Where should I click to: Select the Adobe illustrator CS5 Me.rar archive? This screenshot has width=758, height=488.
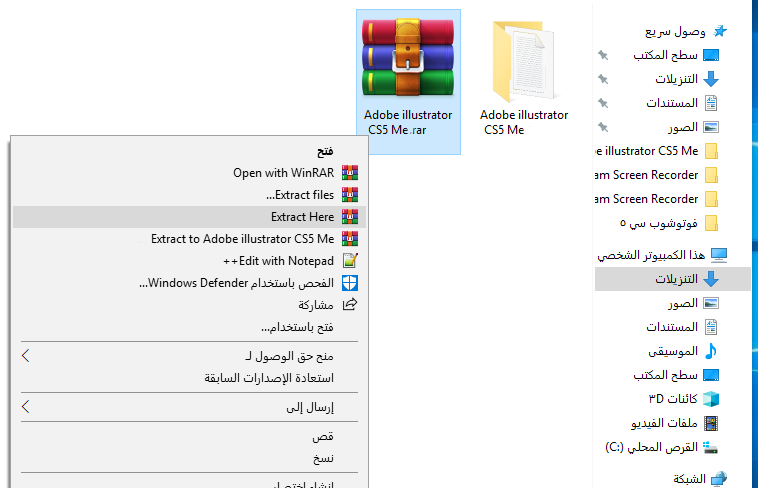[x=408, y=81]
